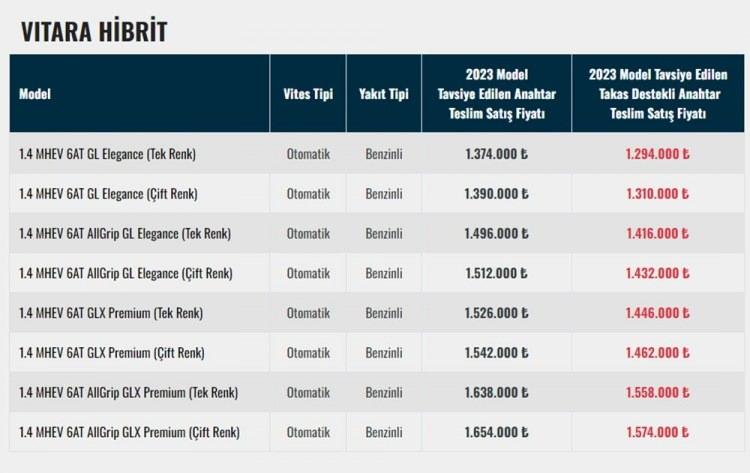Click the Yakıt Tipi column header

pyautogui.click(x=384, y=94)
